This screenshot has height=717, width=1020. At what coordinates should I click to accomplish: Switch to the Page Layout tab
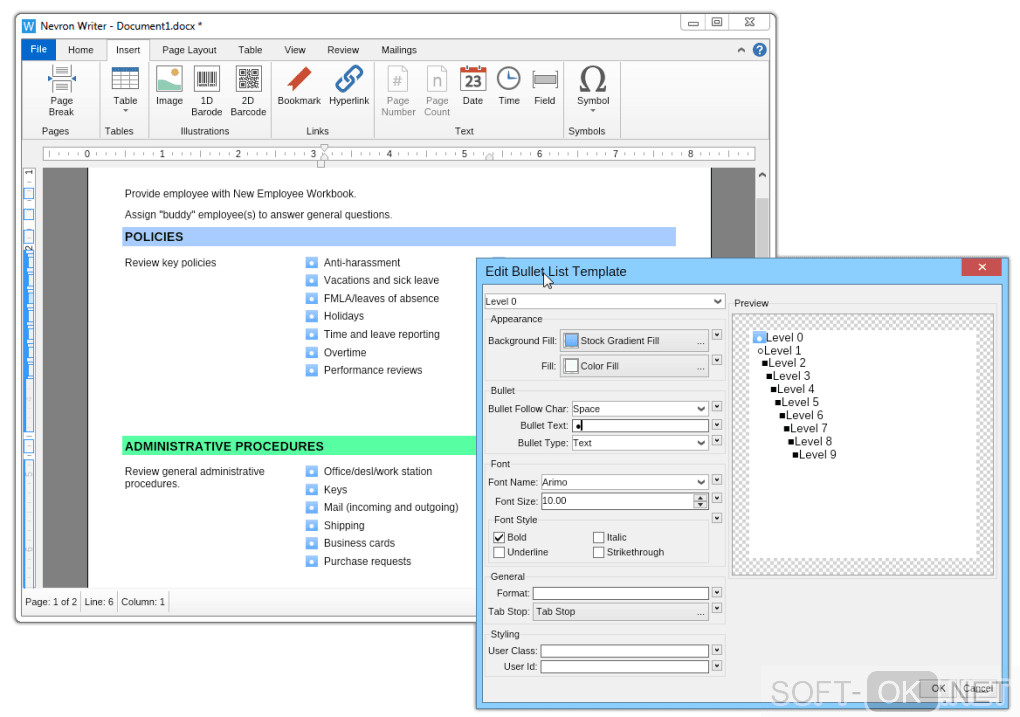tap(189, 50)
